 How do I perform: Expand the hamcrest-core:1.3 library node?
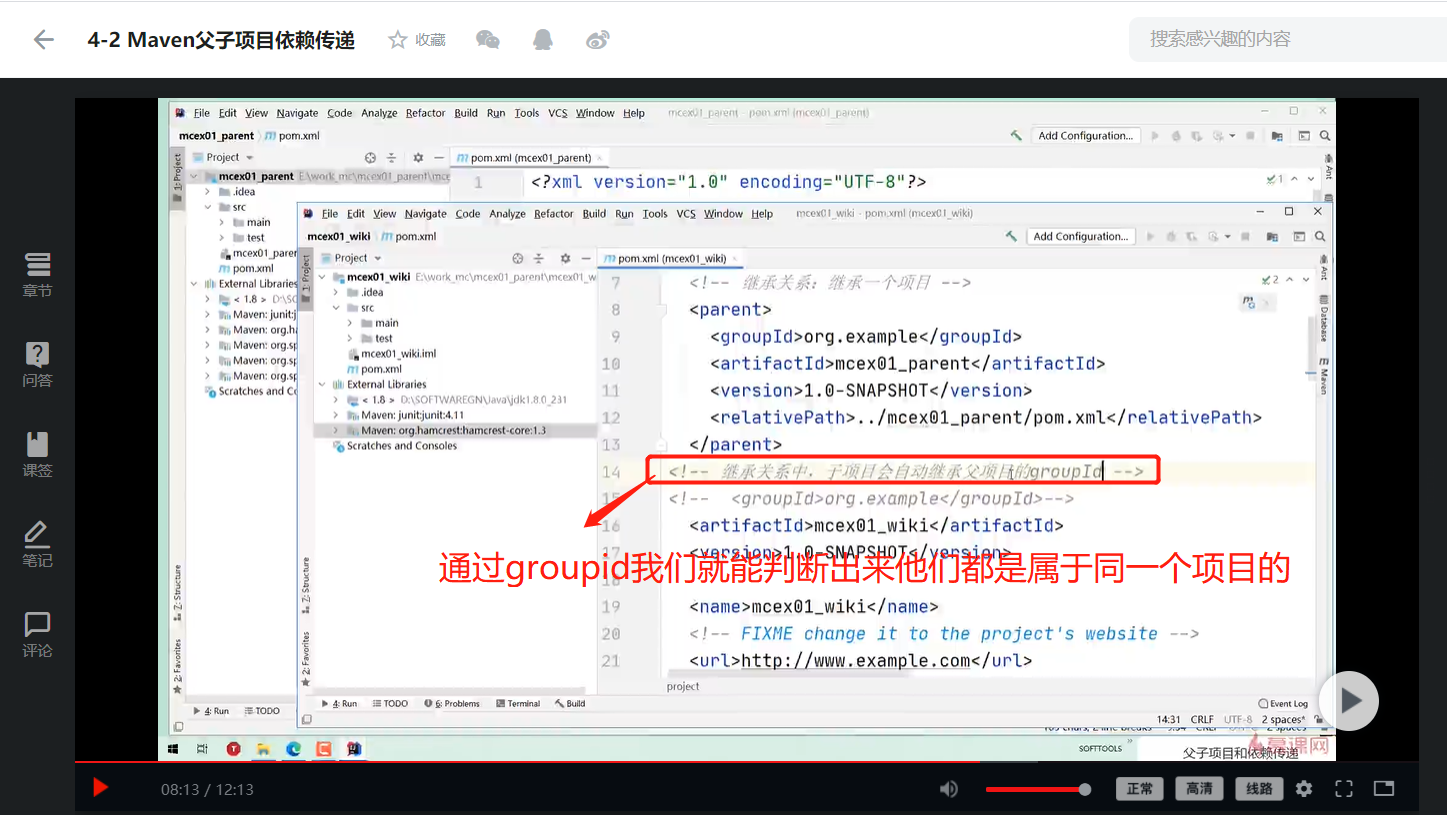(x=337, y=431)
